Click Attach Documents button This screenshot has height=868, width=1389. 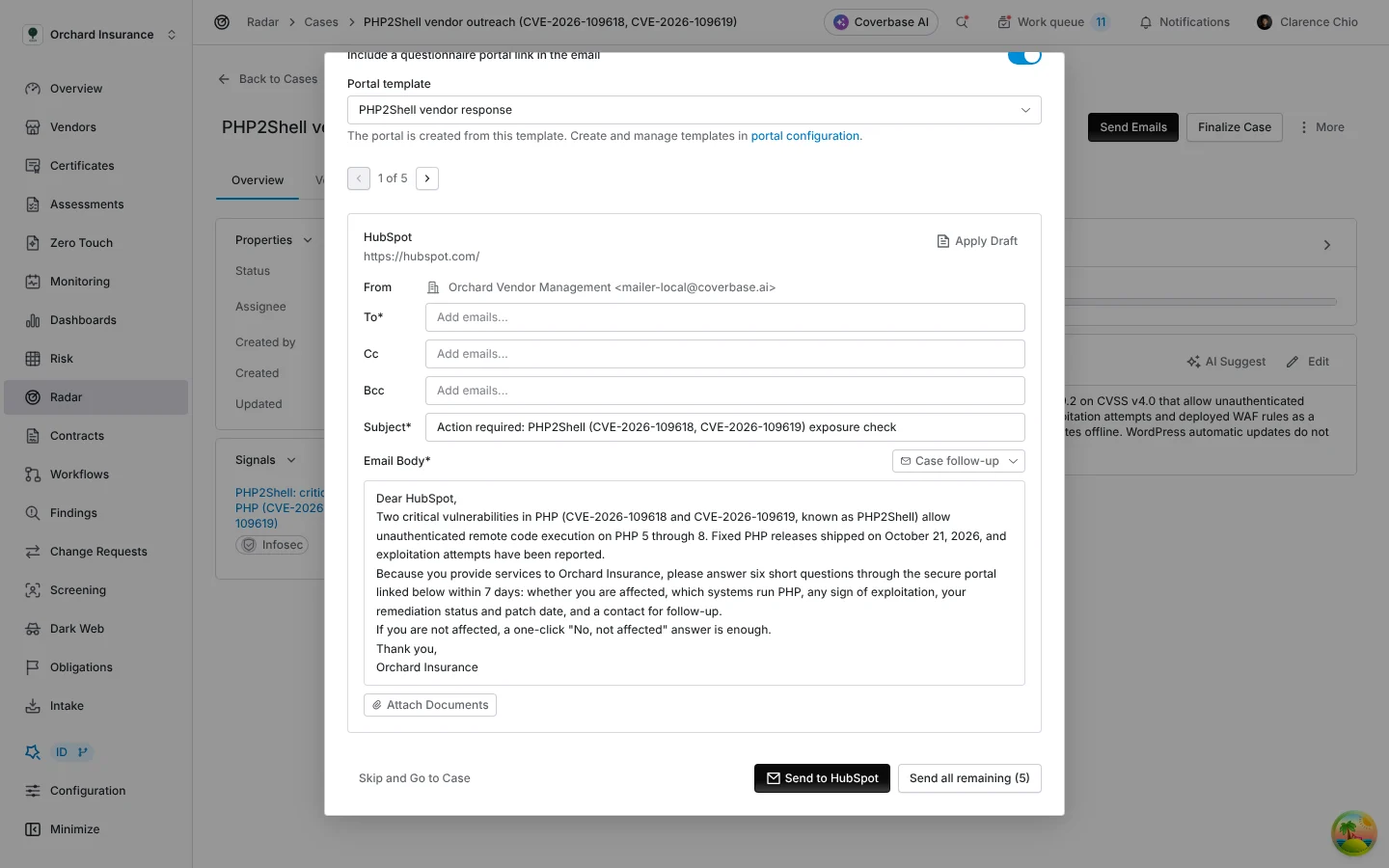pyautogui.click(x=430, y=705)
